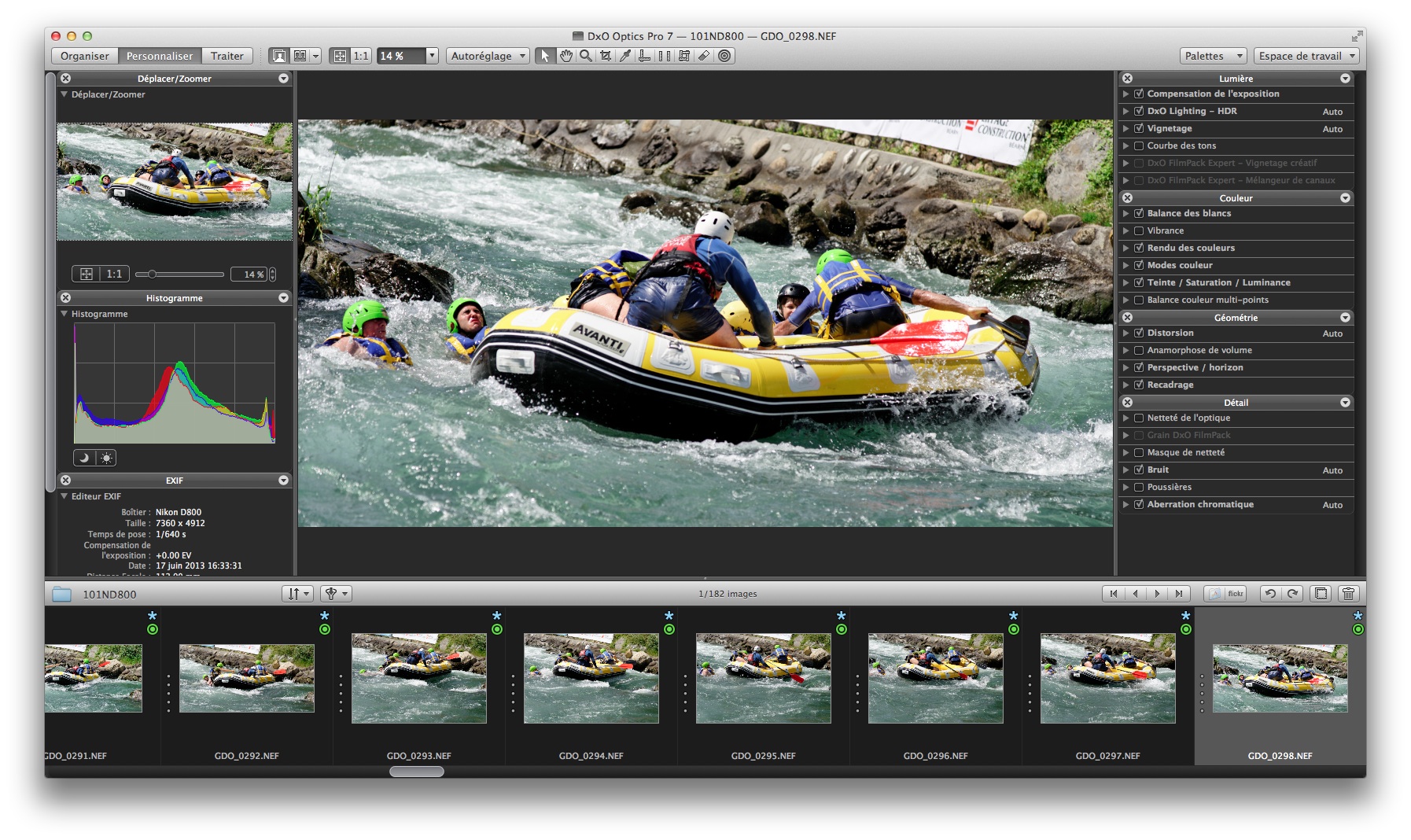Delete image with trash icon
This screenshot has height=840, width=1411.
coord(1349,594)
